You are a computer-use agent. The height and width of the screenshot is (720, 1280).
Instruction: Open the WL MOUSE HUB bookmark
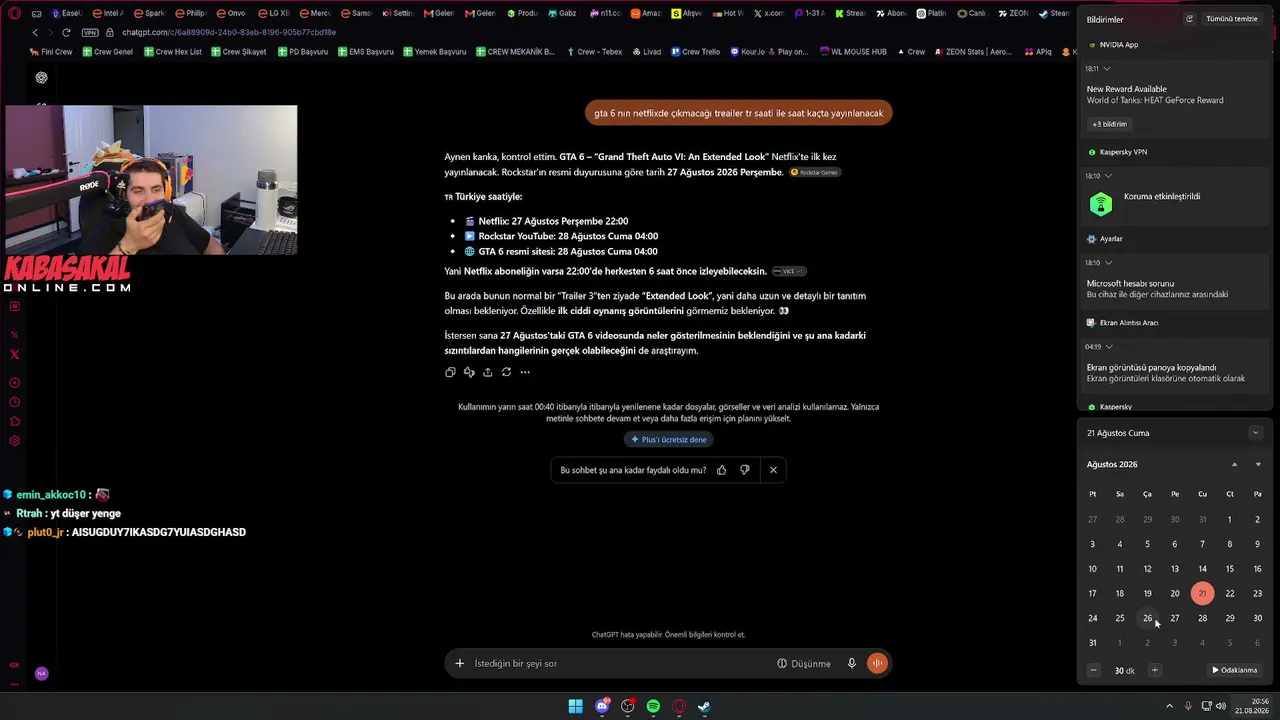click(853, 51)
